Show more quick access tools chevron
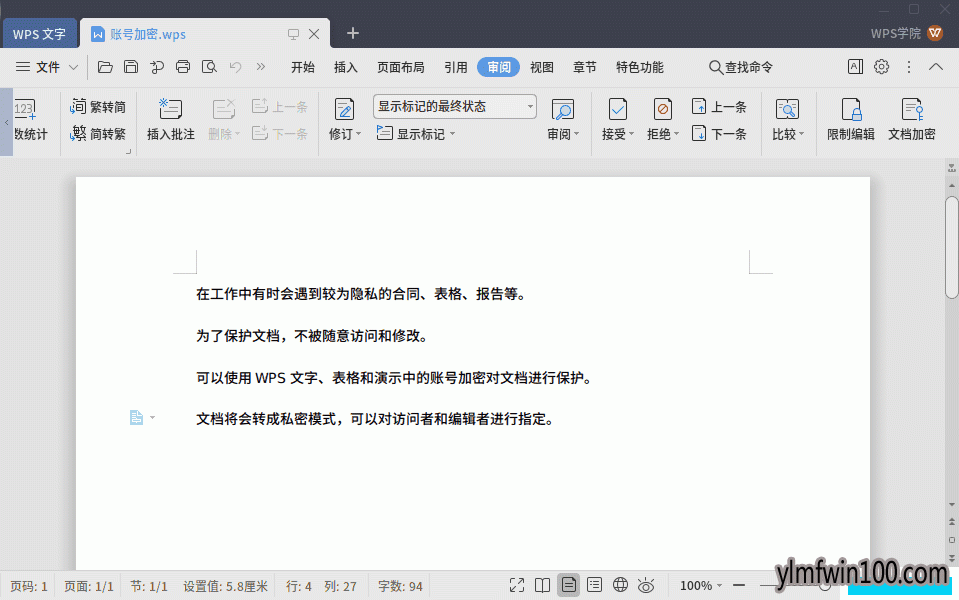Viewport: 959px width, 600px height. [x=261, y=67]
